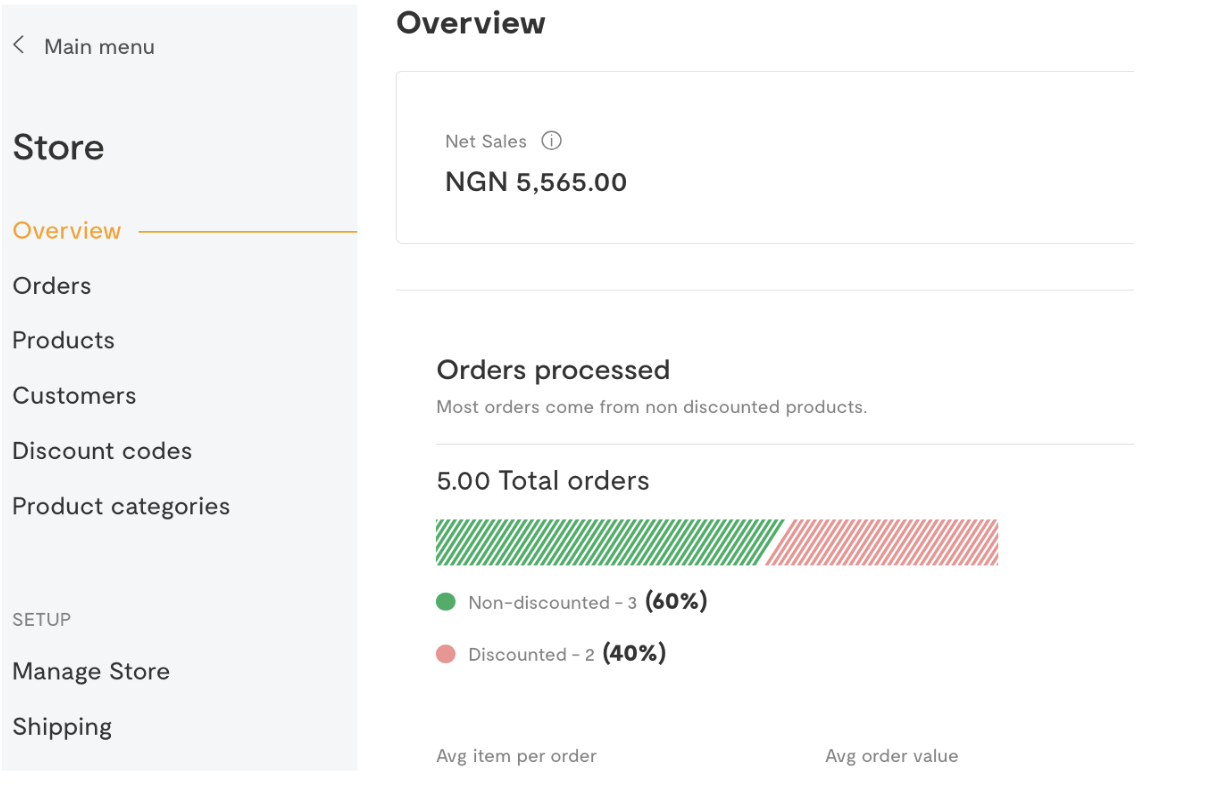Image resolution: width=1232 pixels, height=790 pixels.
Task: Click the back chevron beside Main menu
Action: (x=19, y=46)
